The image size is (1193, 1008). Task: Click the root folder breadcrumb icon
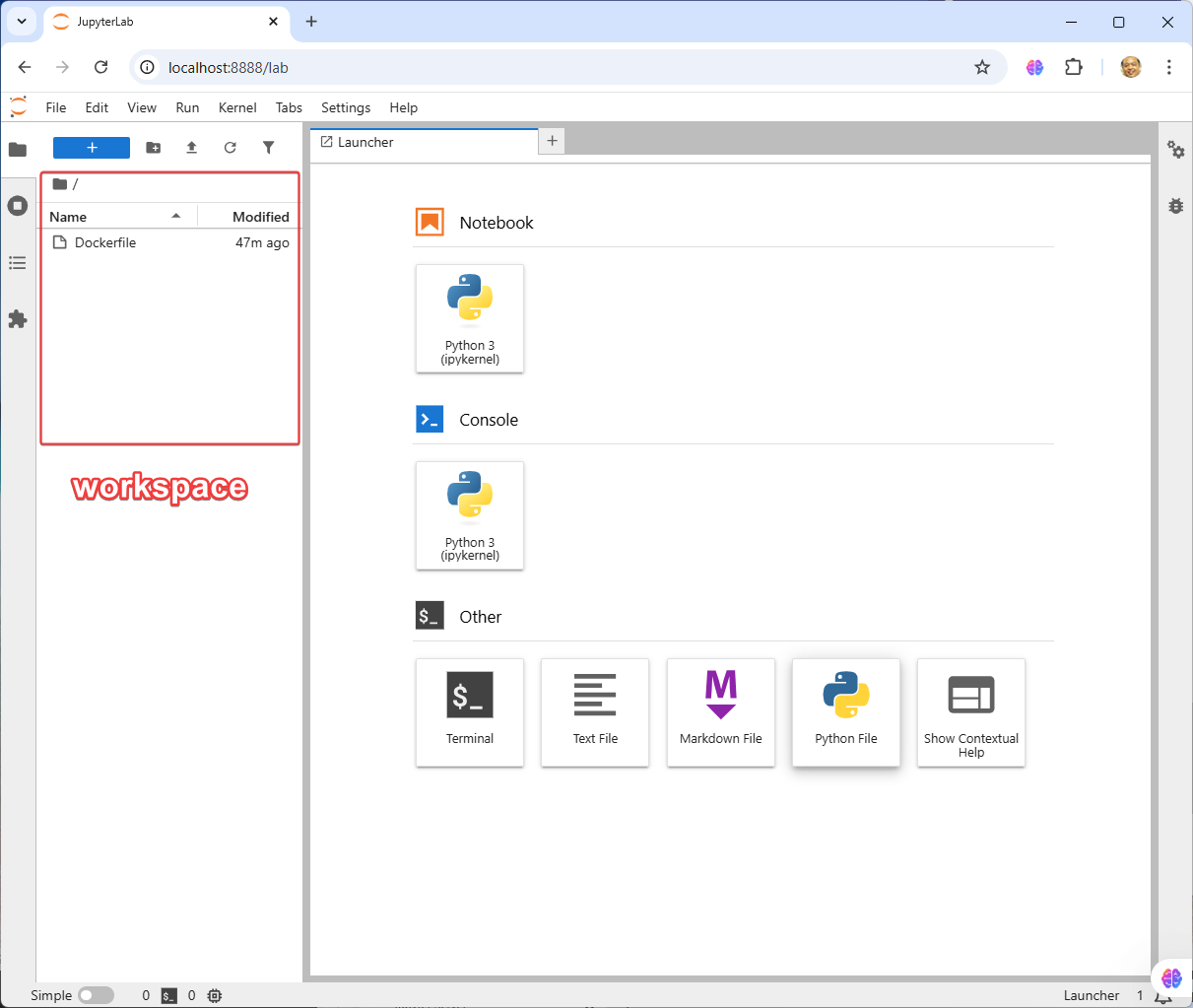(60, 184)
